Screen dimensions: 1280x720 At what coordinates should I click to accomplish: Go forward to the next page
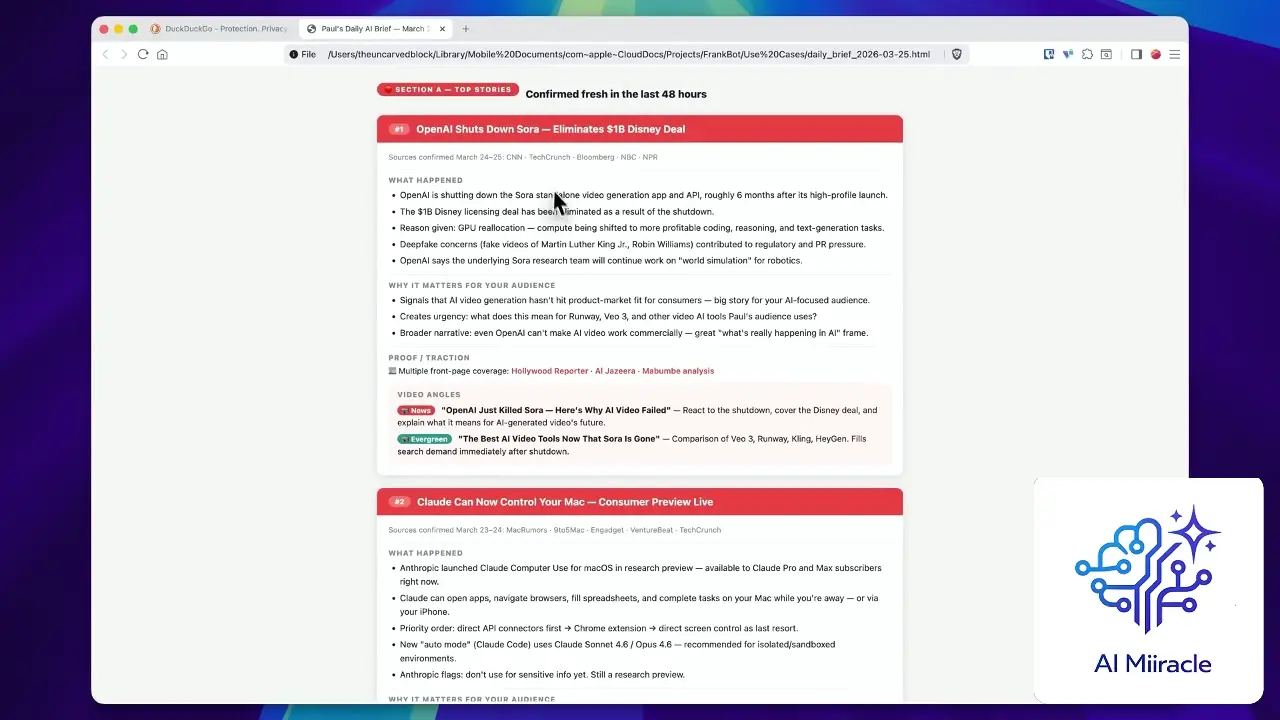click(124, 54)
